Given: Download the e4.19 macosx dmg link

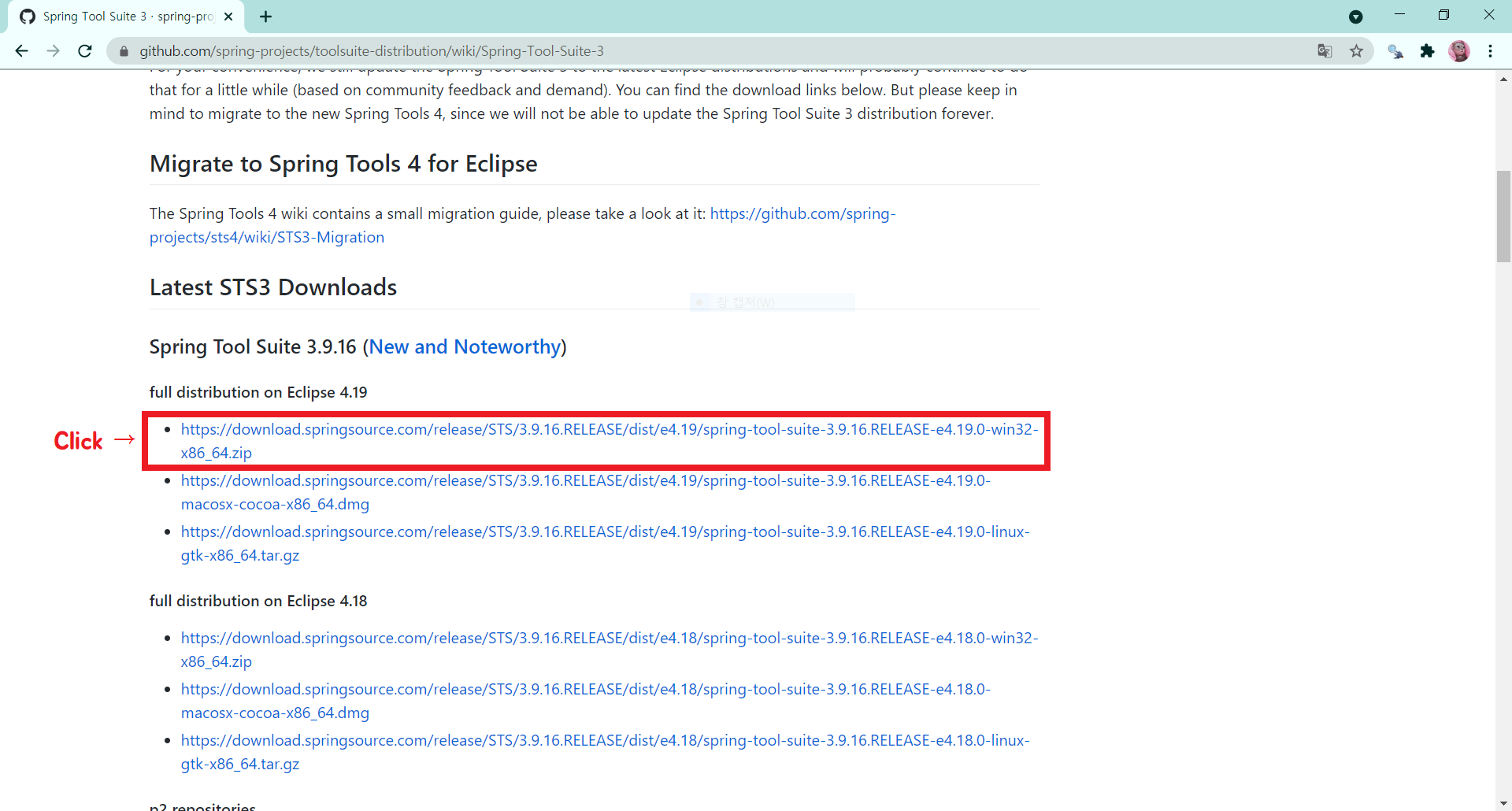Looking at the screenshot, I should [x=586, y=492].
